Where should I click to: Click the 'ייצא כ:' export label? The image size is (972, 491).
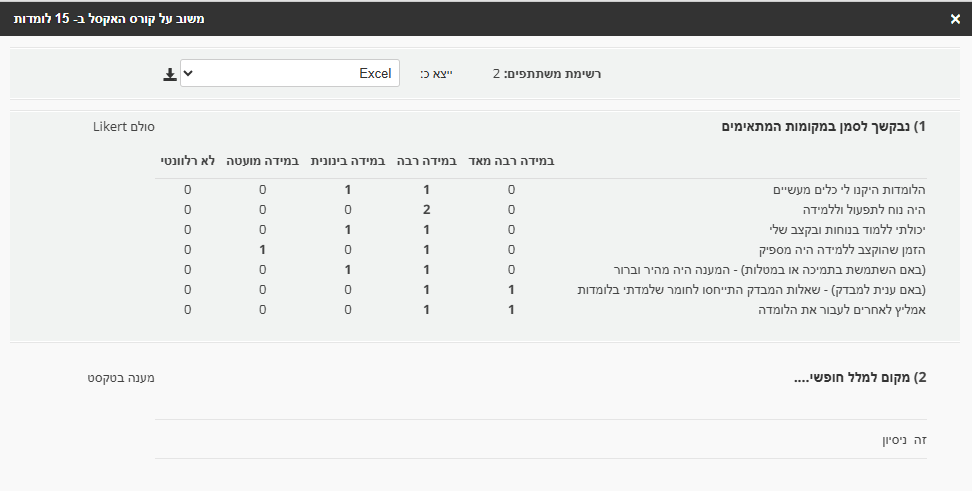point(435,74)
